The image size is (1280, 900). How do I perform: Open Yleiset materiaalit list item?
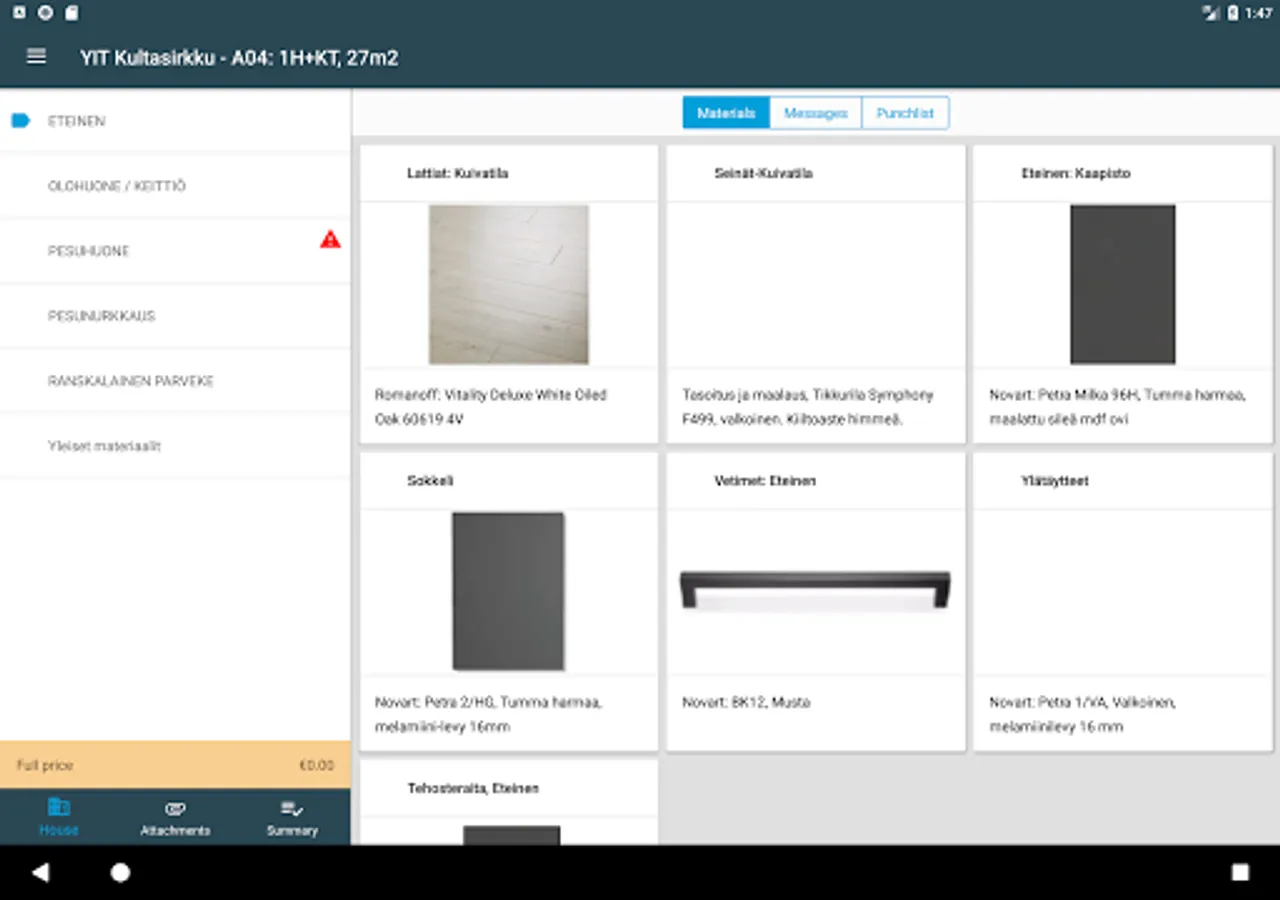click(x=175, y=446)
